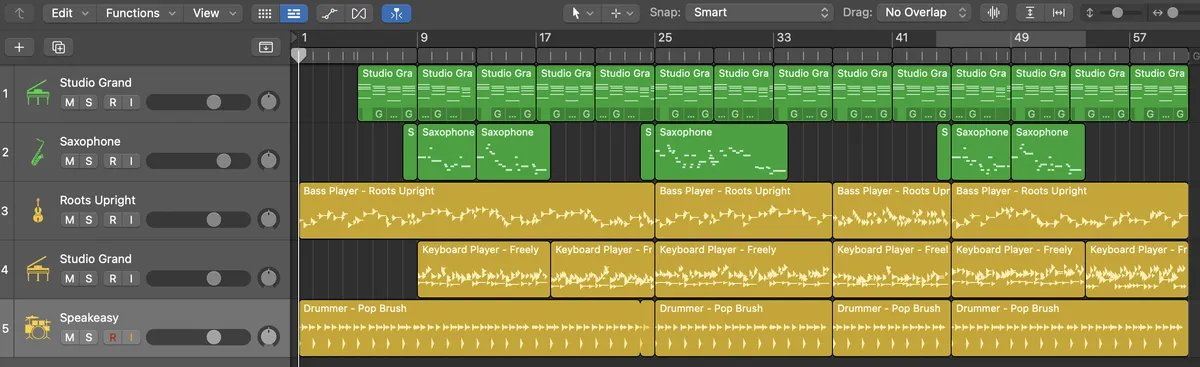
Task: Click the Catch Playhead button
Action: (396, 13)
